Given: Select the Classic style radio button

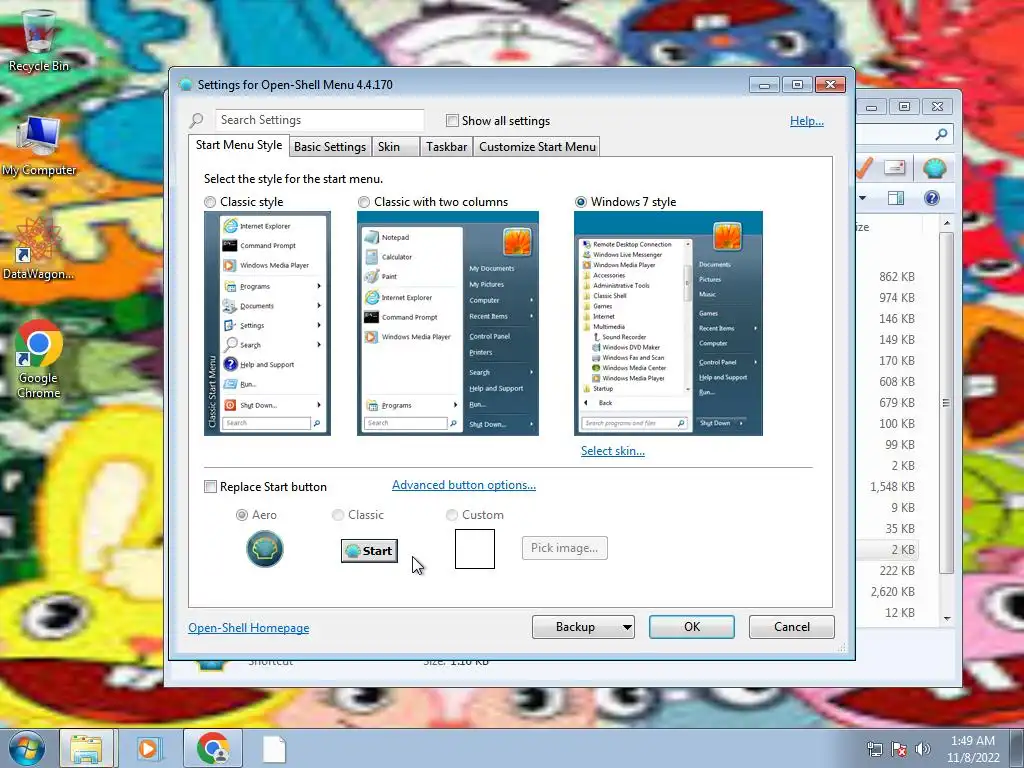Looking at the screenshot, I should click(x=210, y=202).
